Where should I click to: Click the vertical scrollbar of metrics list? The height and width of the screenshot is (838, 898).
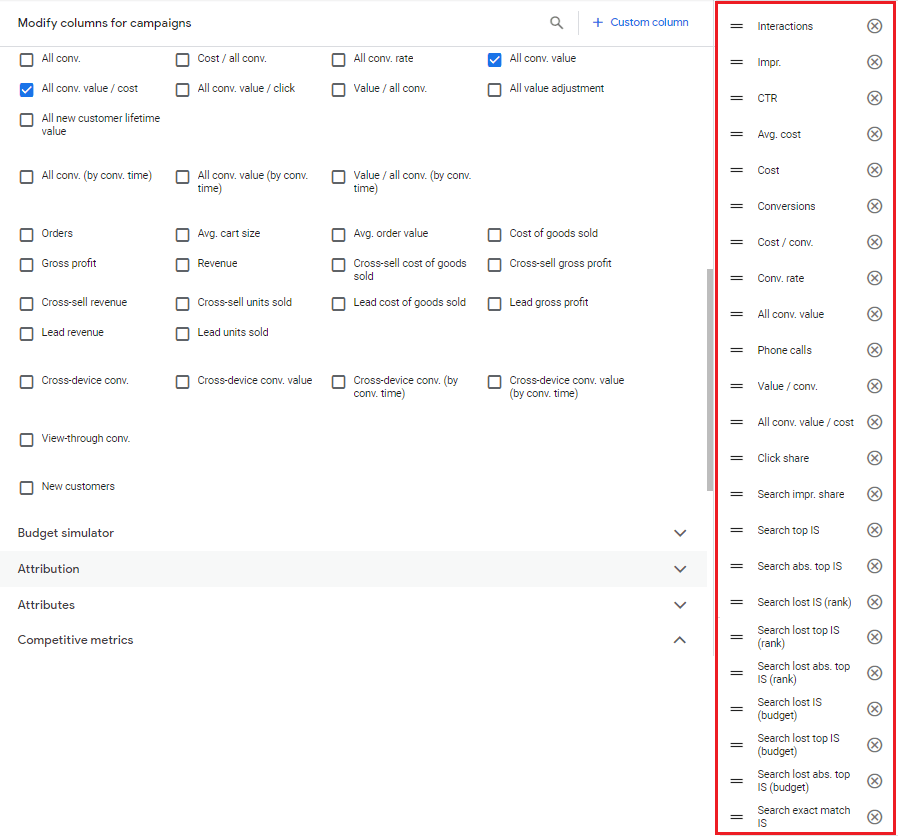[710, 379]
